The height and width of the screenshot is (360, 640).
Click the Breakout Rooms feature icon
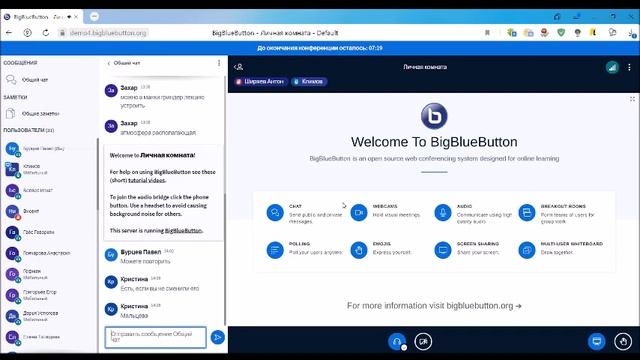pyautogui.click(x=527, y=213)
